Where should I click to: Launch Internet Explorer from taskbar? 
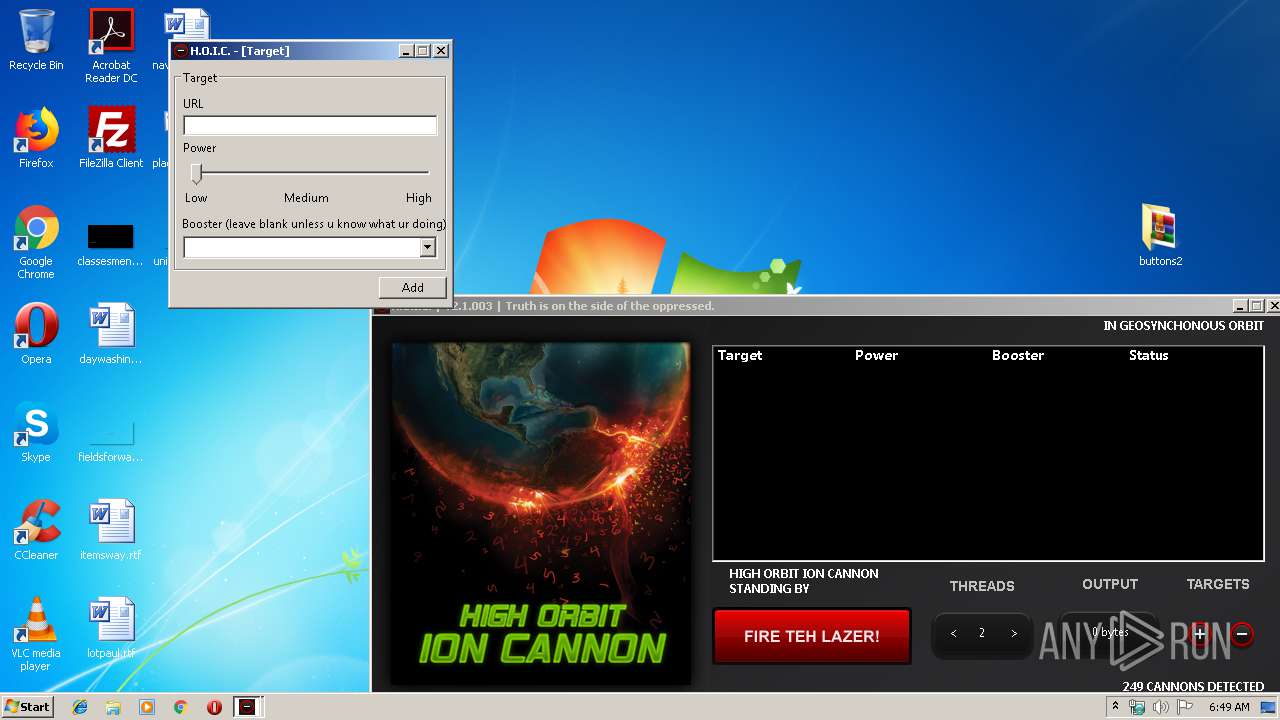point(80,707)
